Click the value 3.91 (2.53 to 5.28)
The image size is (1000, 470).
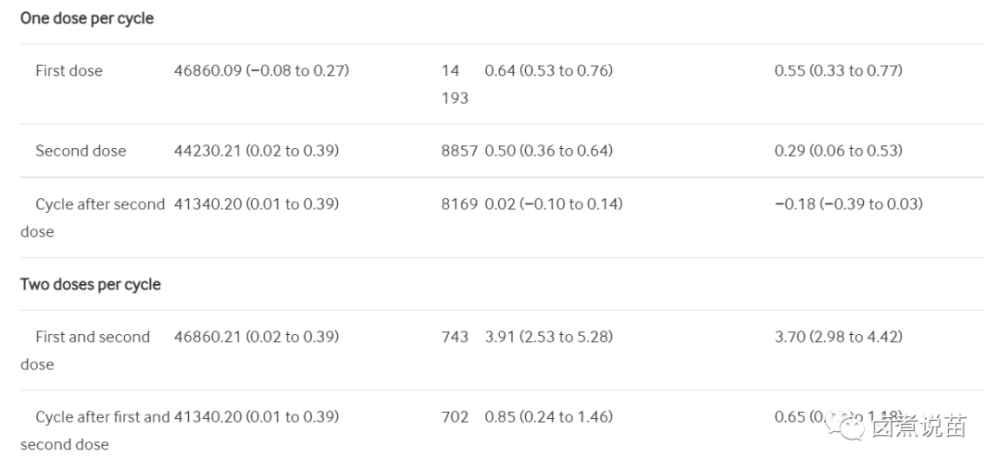pyautogui.click(x=548, y=337)
